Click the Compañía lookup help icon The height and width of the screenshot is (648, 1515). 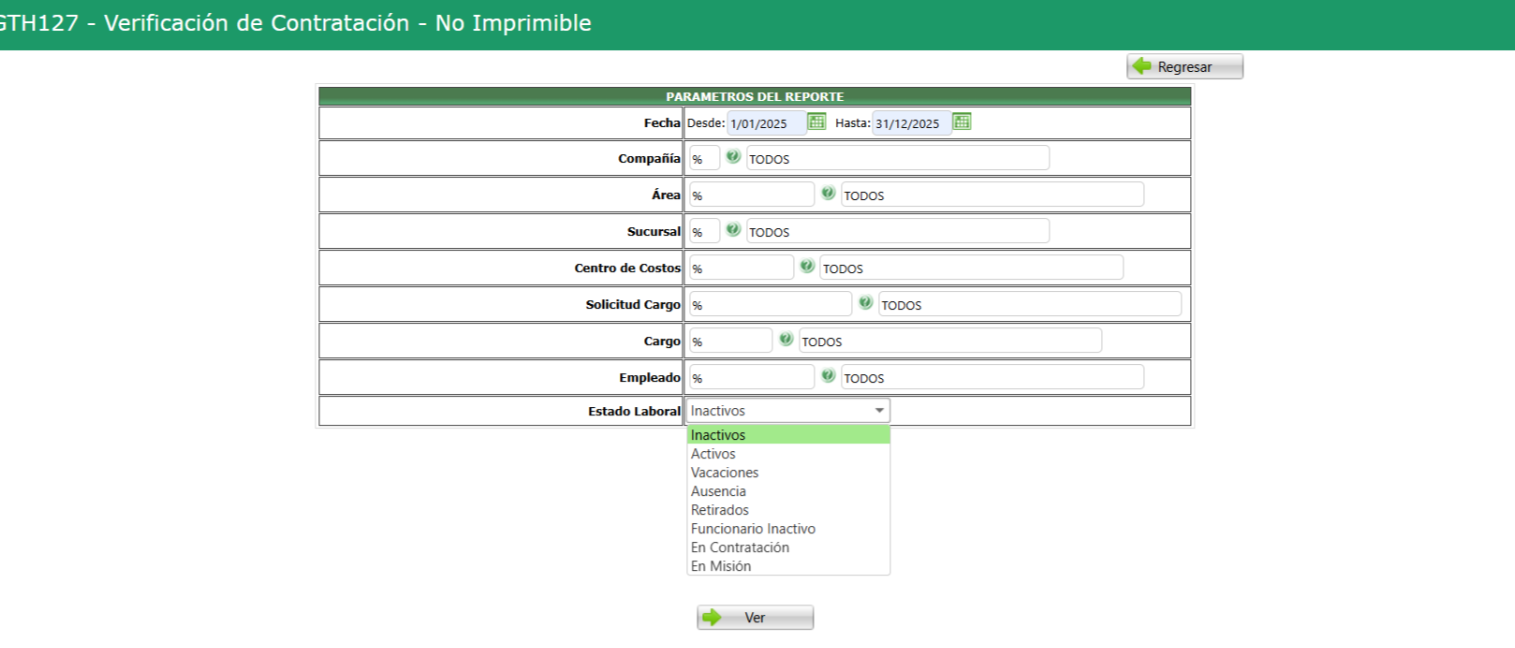click(x=733, y=157)
